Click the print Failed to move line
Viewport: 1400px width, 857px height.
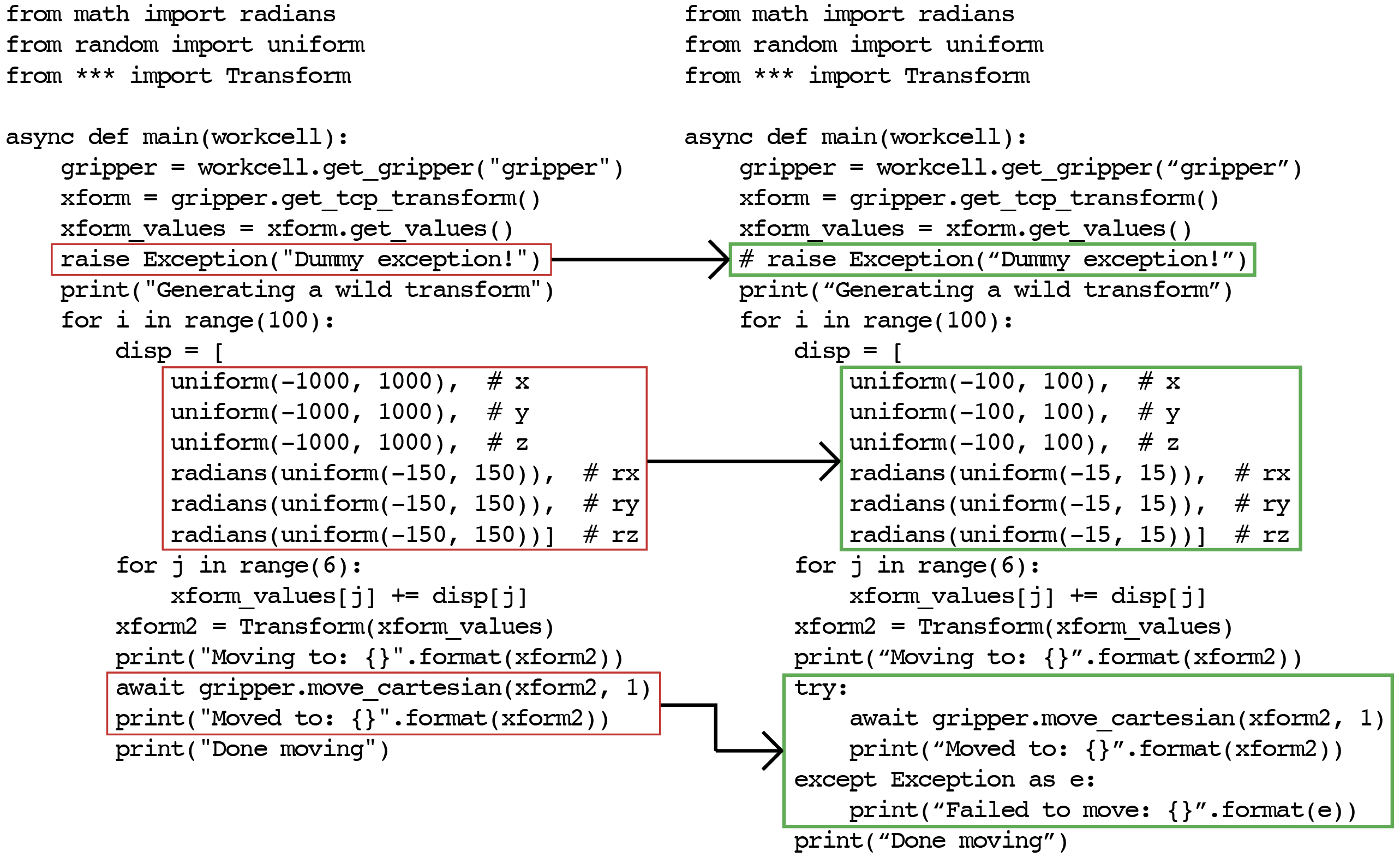pos(1102,811)
